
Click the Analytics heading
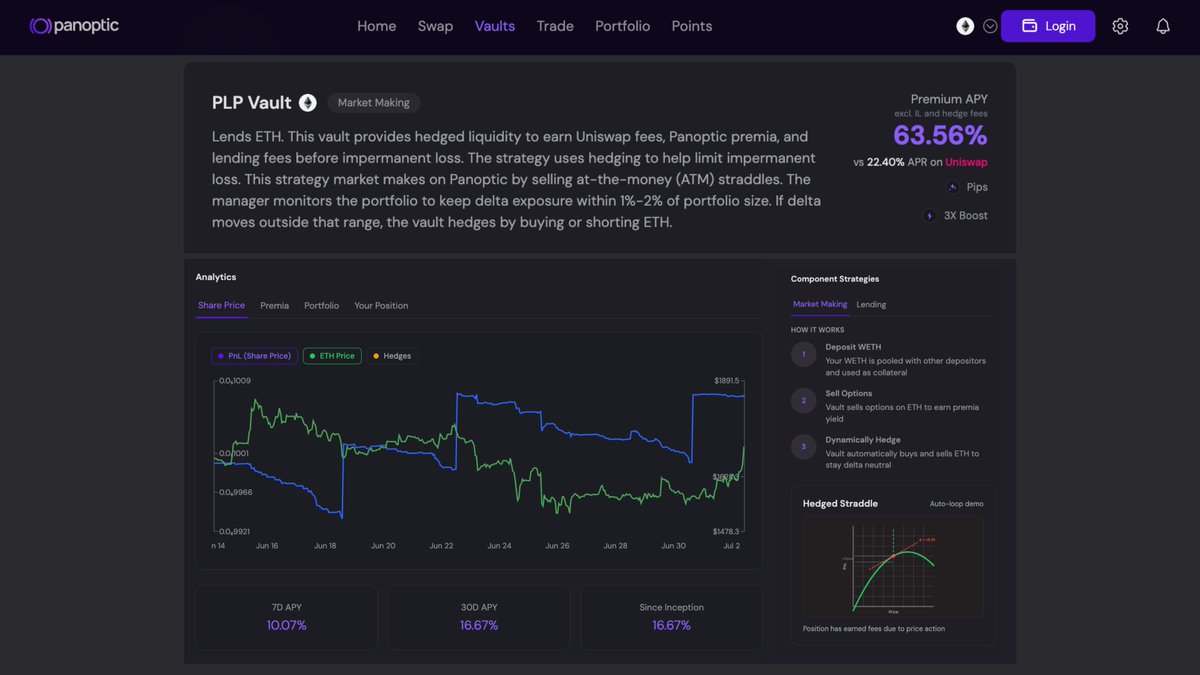[x=216, y=277]
